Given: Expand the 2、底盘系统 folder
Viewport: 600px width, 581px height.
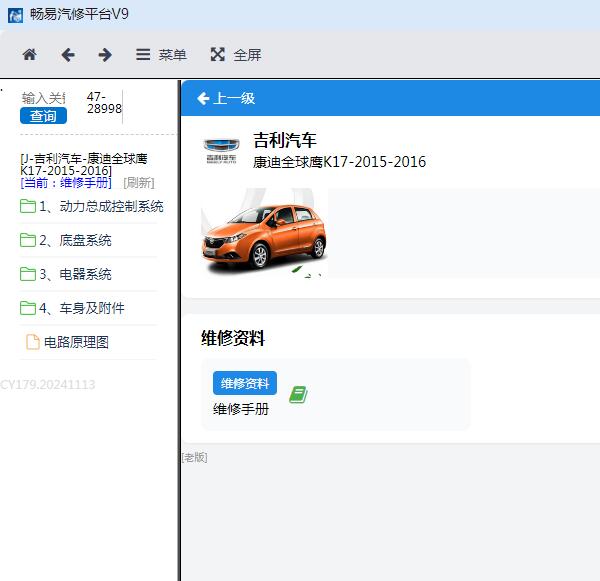Looking at the screenshot, I should coord(65,240).
